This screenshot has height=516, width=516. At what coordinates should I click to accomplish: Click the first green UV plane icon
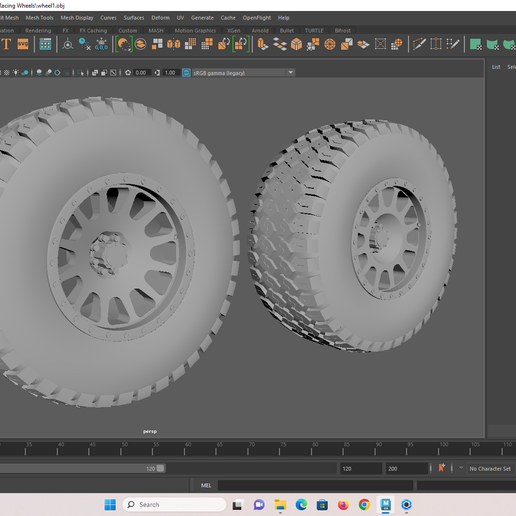tap(475, 44)
